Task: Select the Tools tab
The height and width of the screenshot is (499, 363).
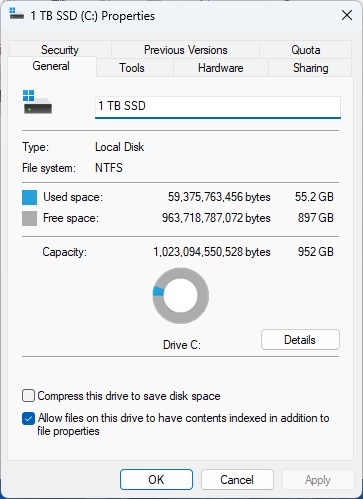Action: tap(132, 68)
